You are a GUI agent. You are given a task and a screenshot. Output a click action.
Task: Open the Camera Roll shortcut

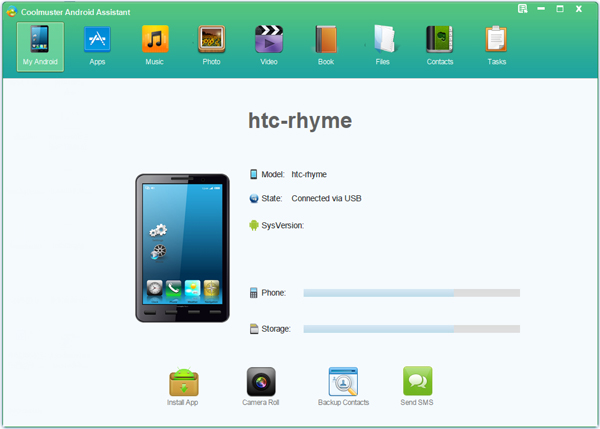click(x=261, y=386)
